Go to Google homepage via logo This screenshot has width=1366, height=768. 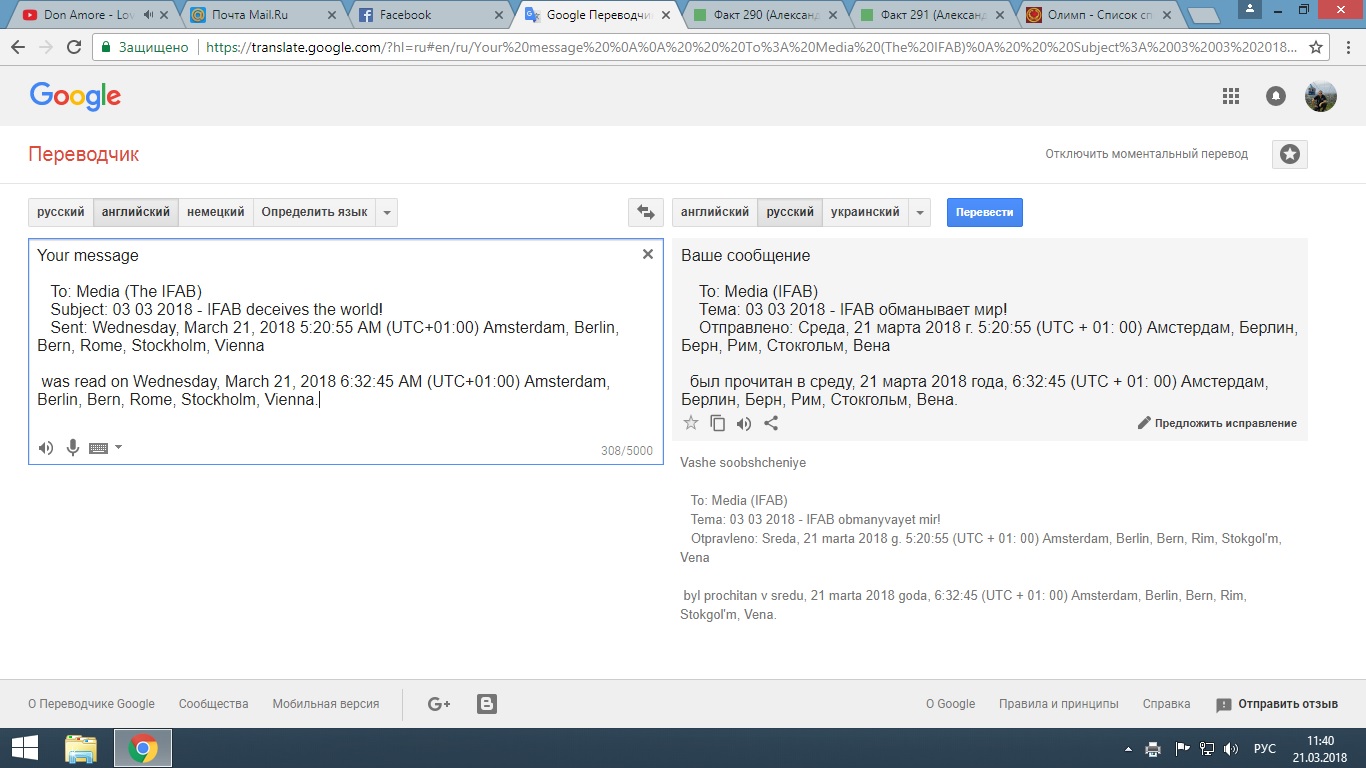point(75,96)
